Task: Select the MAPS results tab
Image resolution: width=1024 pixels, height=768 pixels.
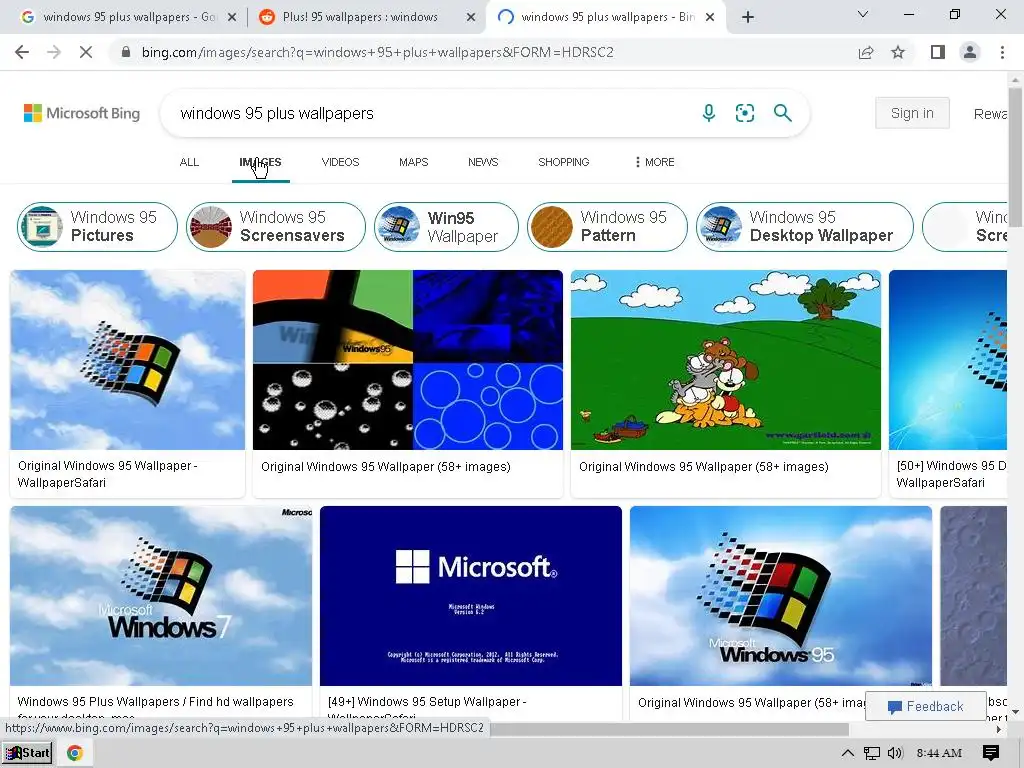Action: (413, 162)
